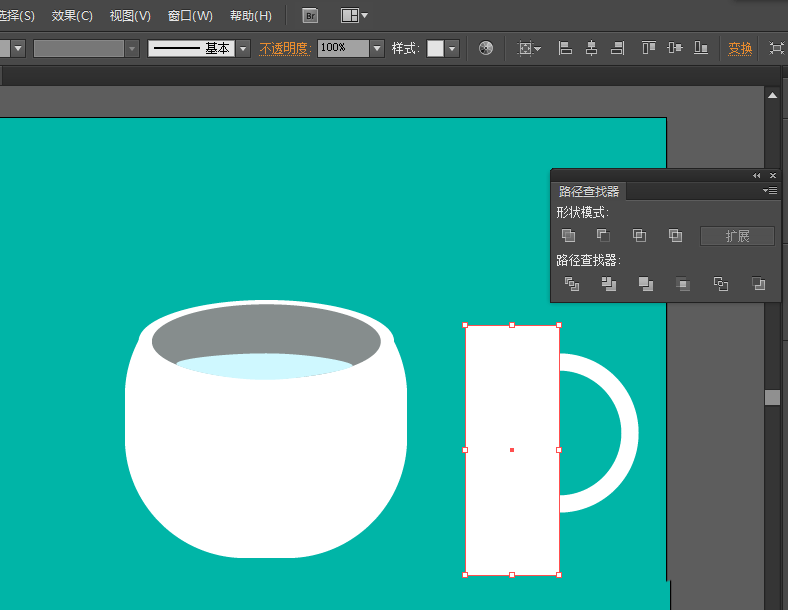Viewport: 788px width, 610px height.
Task: Open the arrange documents layout dropdown
Action: tap(354, 16)
